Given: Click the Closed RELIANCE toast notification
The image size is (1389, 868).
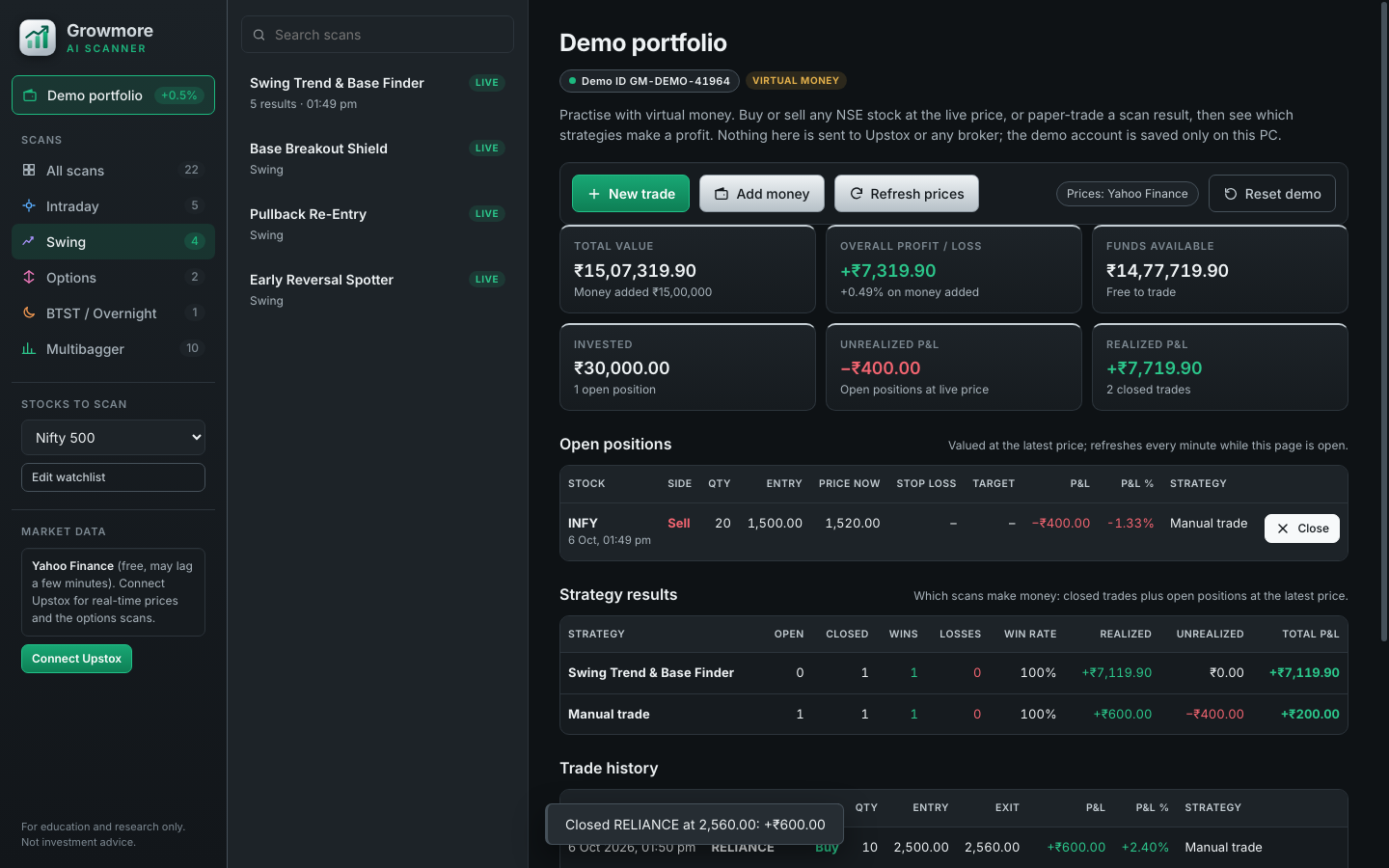Looking at the screenshot, I should (694, 825).
